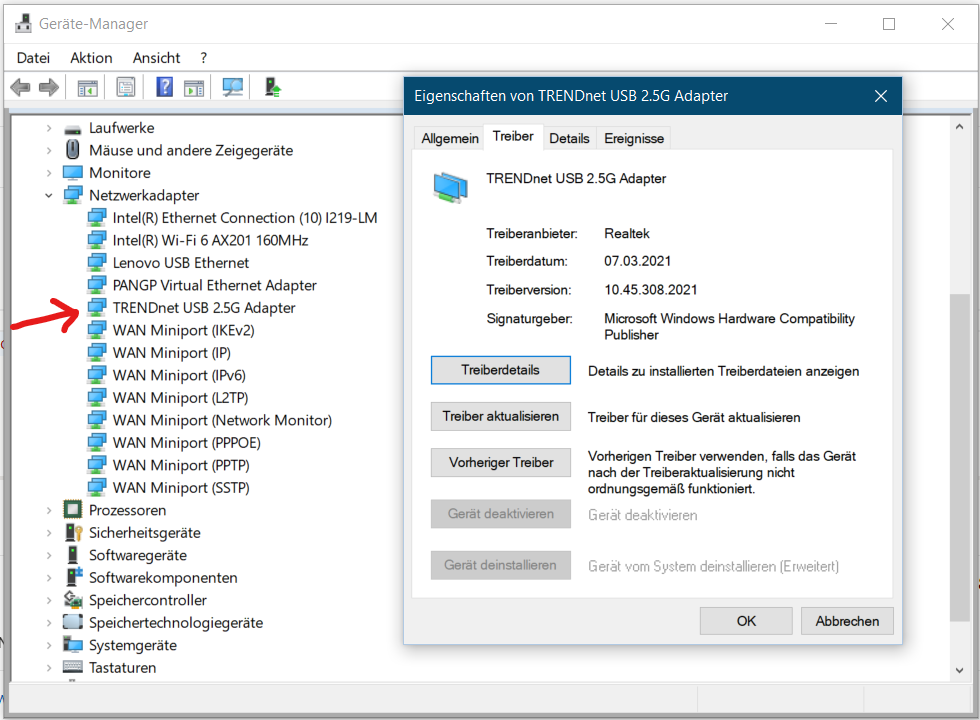The height and width of the screenshot is (720, 980).
Task: Select WAN Miniport (PPTP) entry
Action: (181, 466)
